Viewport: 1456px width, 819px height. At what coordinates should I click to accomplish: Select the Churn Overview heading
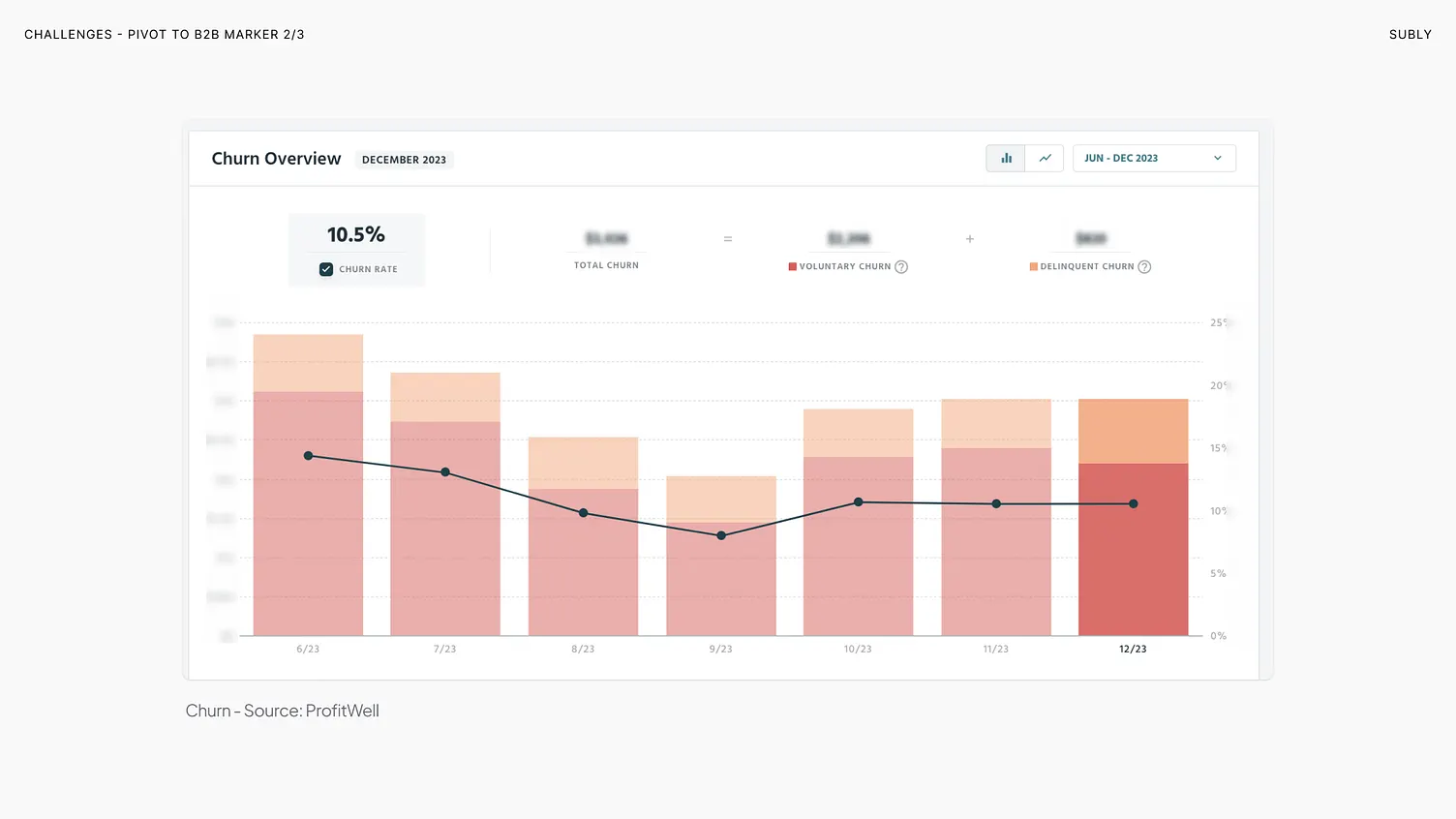click(276, 158)
